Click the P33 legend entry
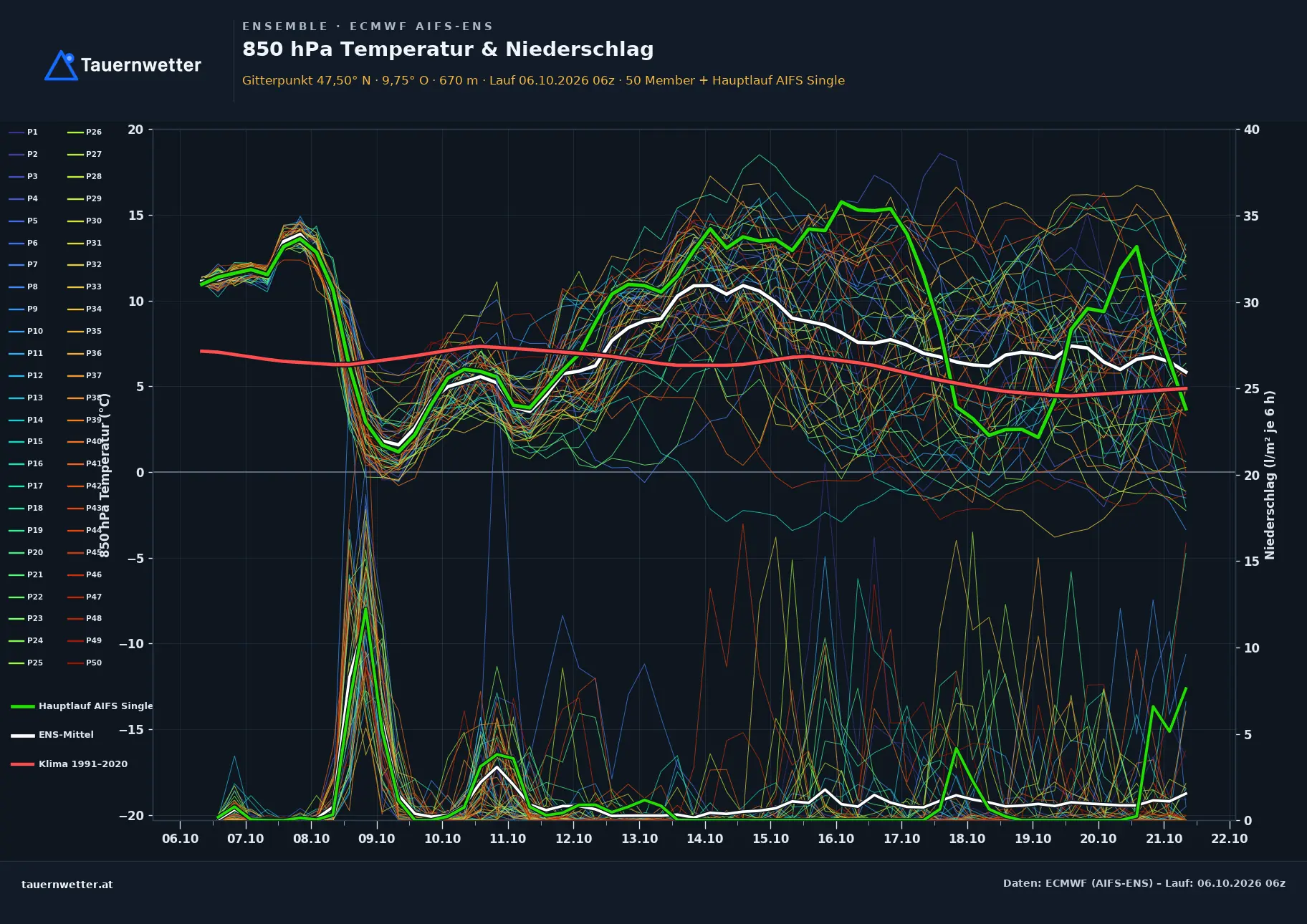Viewport: 1307px width, 924px height. 85,287
